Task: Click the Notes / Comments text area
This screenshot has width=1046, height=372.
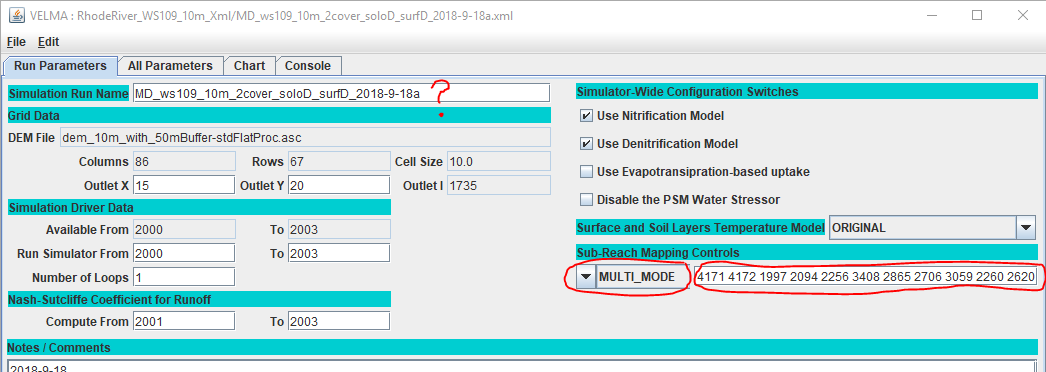Action: point(523,365)
